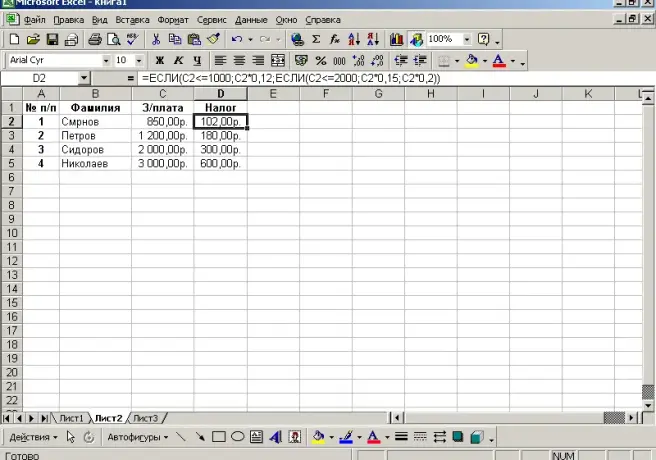The width and height of the screenshot is (656, 460).
Task: Switch to the Лист3 sheet tab
Action: 145,417
